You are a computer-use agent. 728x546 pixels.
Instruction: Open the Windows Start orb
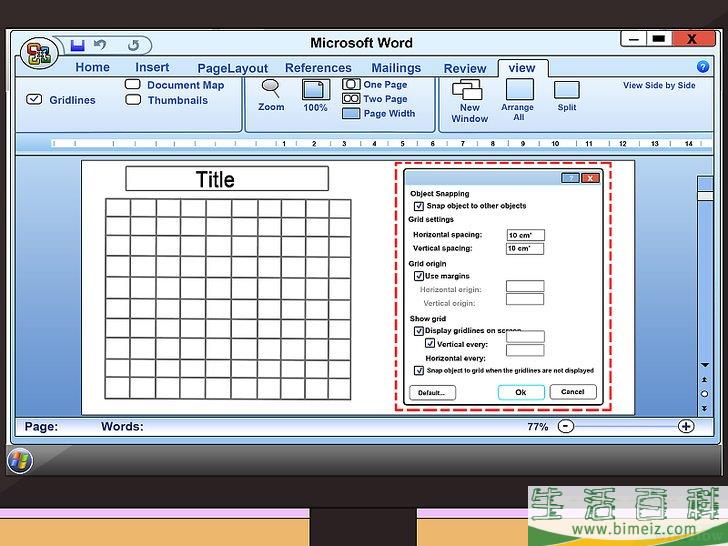tap(20, 460)
